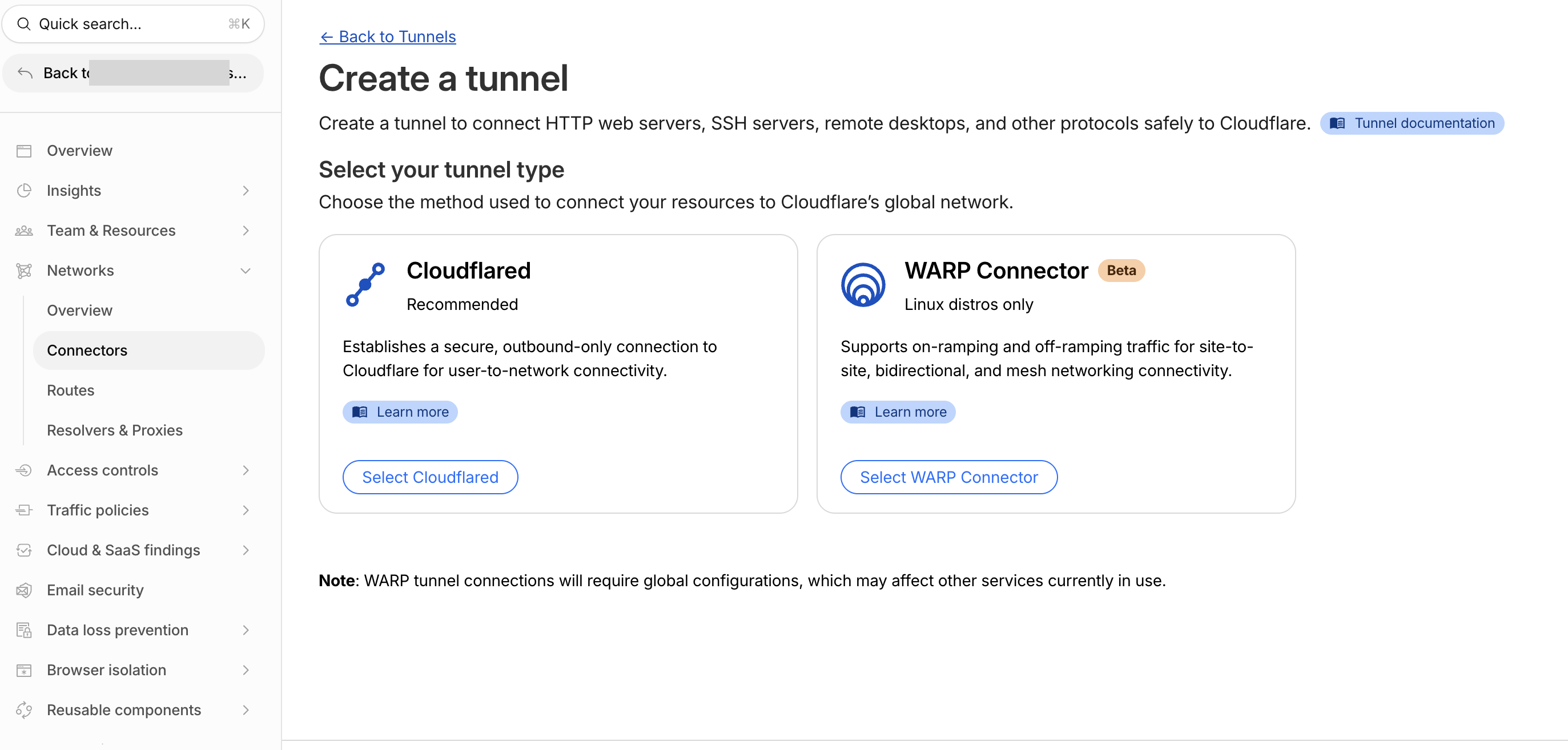Expand the Access controls chevron

click(x=246, y=470)
